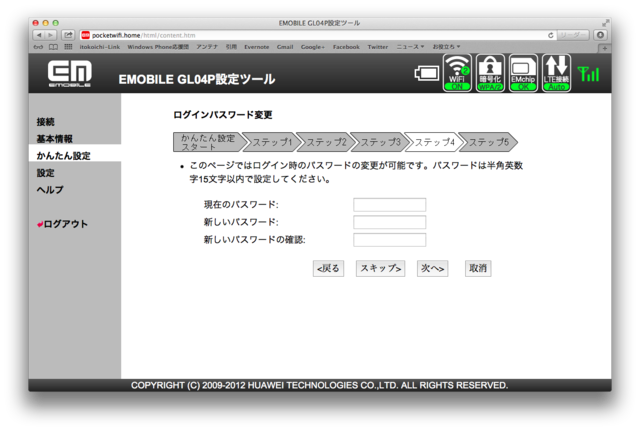Select 接続 in the sidebar
The image size is (640, 431).
45,122
